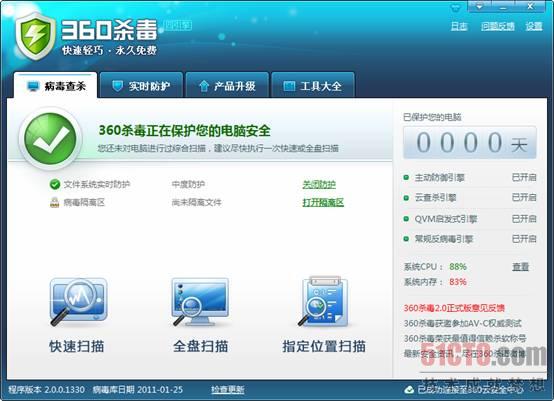554x401 pixels.
Task: Switch to the 产品升级 tab
Action: point(227,85)
